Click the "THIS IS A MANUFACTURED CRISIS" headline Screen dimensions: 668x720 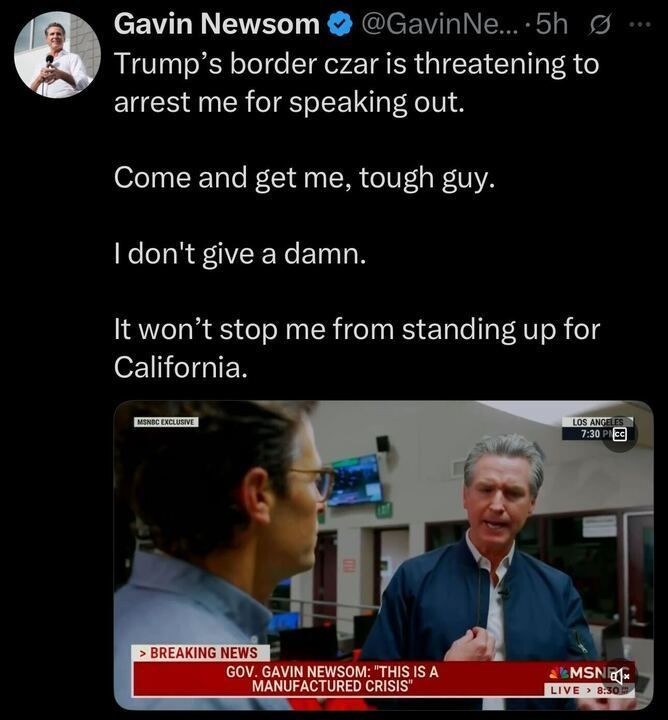[x=331, y=679]
